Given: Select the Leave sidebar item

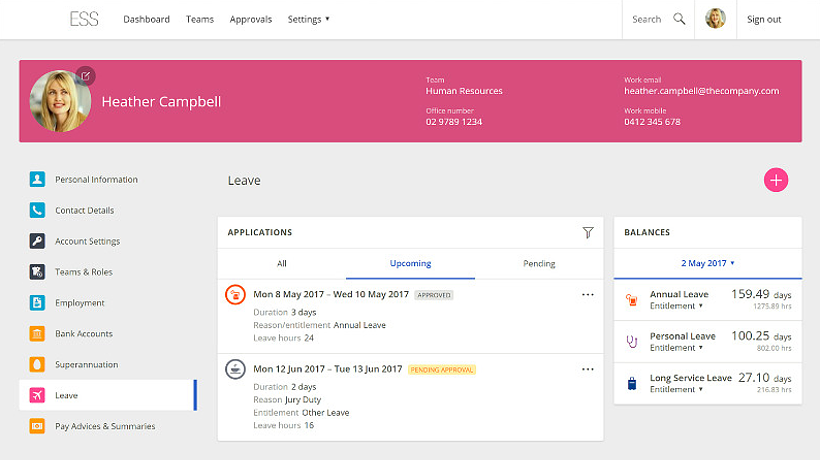Looking at the screenshot, I should (x=108, y=395).
